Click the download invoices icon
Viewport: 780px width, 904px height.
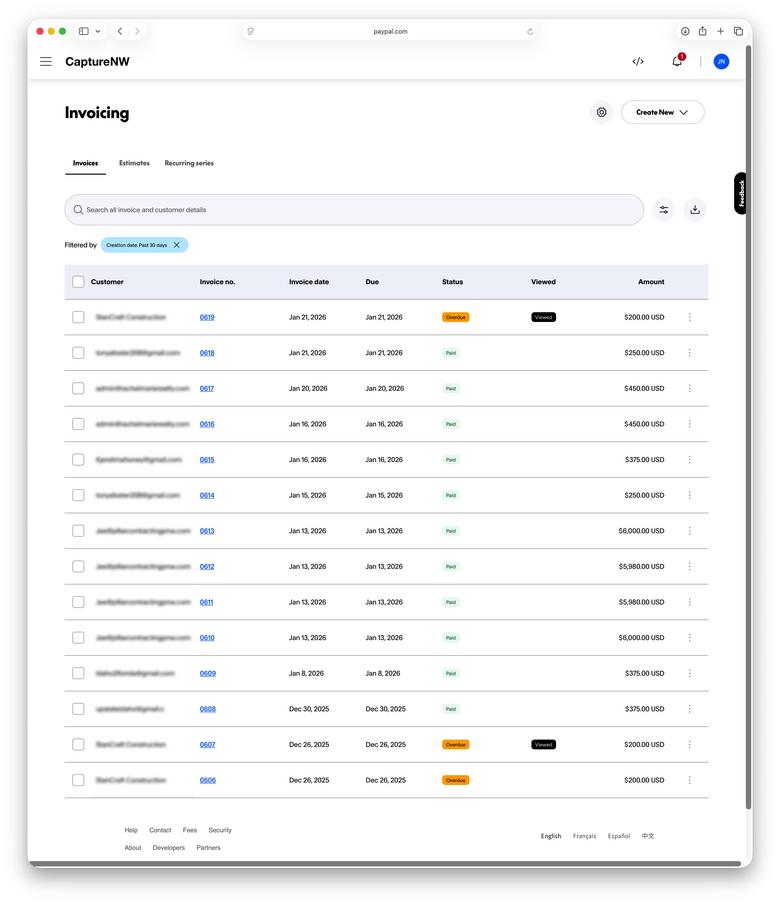695,210
